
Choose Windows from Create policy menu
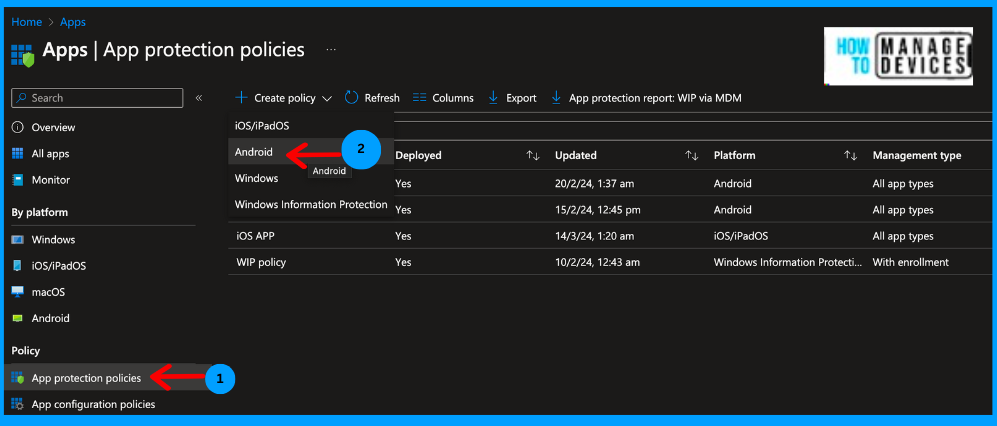click(x=312, y=178)
